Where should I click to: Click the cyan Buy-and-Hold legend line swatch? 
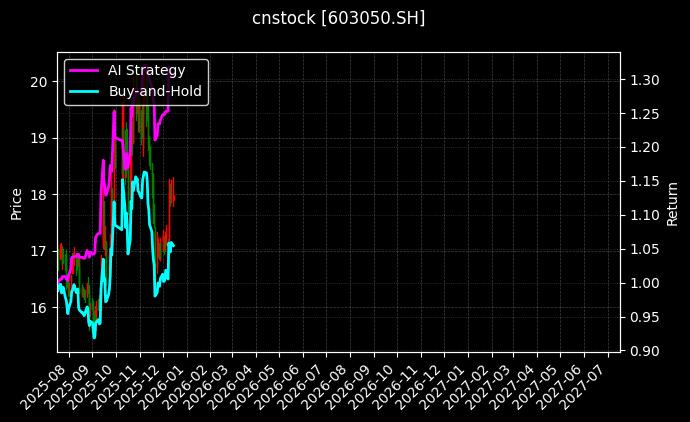(84, 91)
